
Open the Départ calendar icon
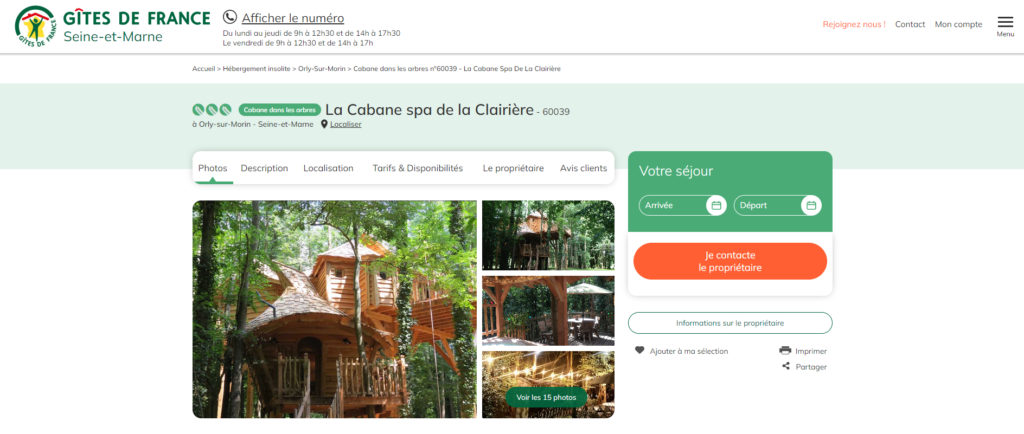point(811,206)
